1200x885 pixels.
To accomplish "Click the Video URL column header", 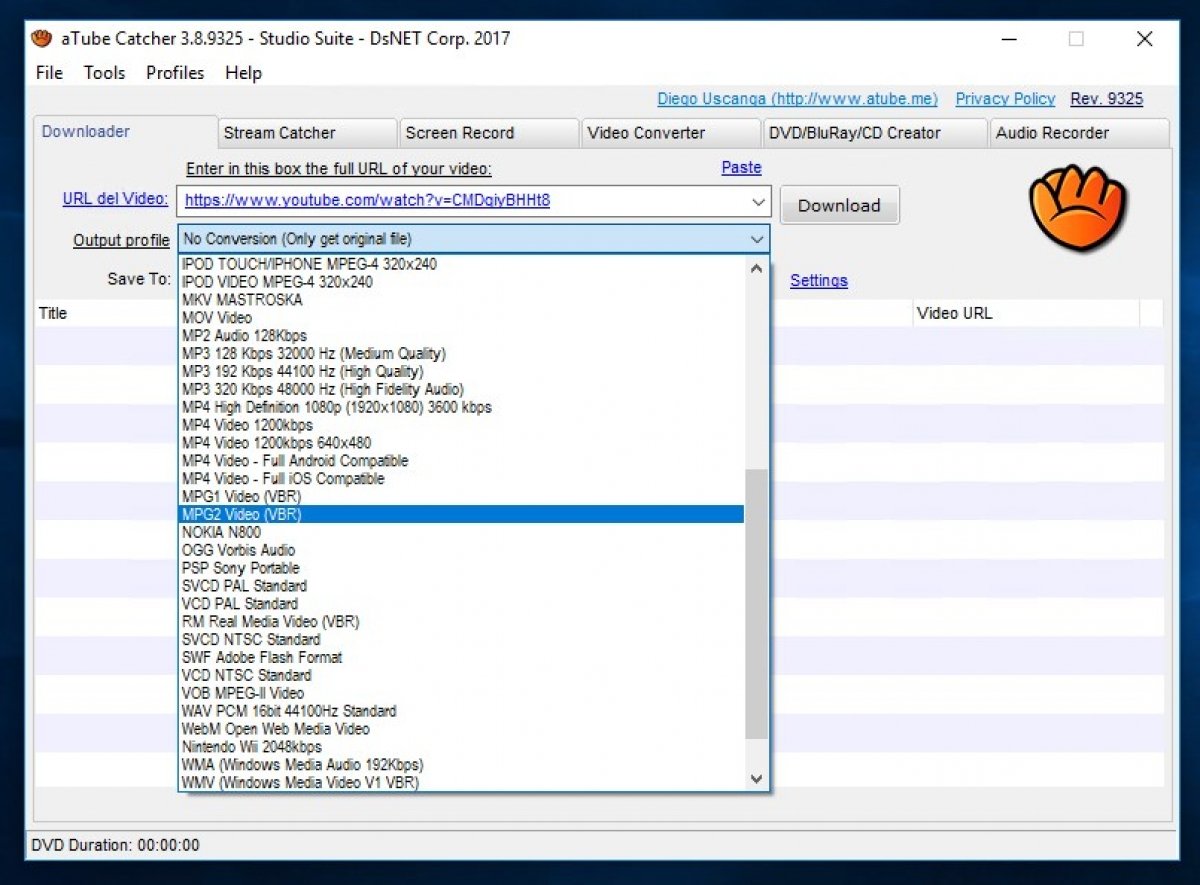I will coord(1026,314).
